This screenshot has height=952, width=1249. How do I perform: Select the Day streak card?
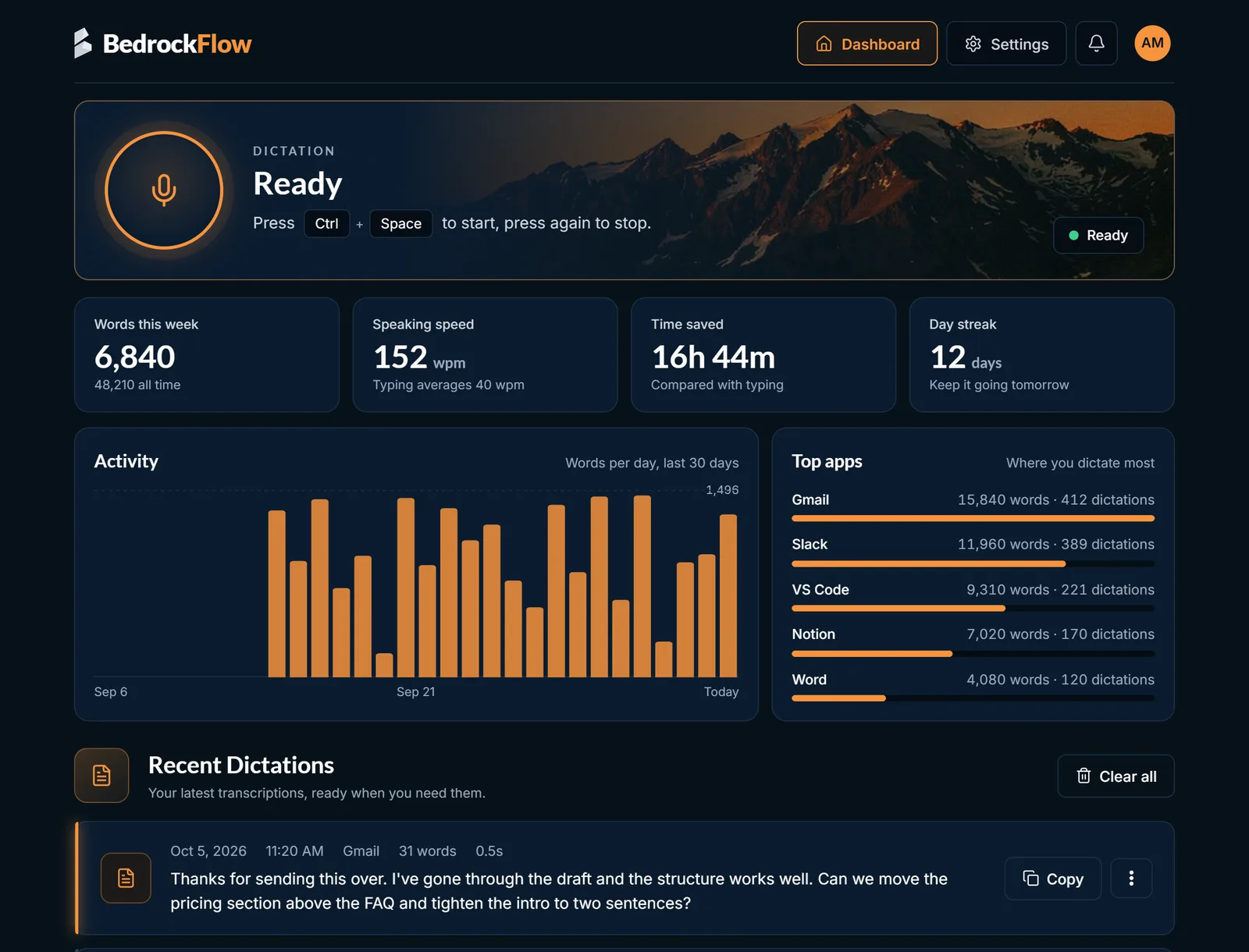[x=1041, y=354]
